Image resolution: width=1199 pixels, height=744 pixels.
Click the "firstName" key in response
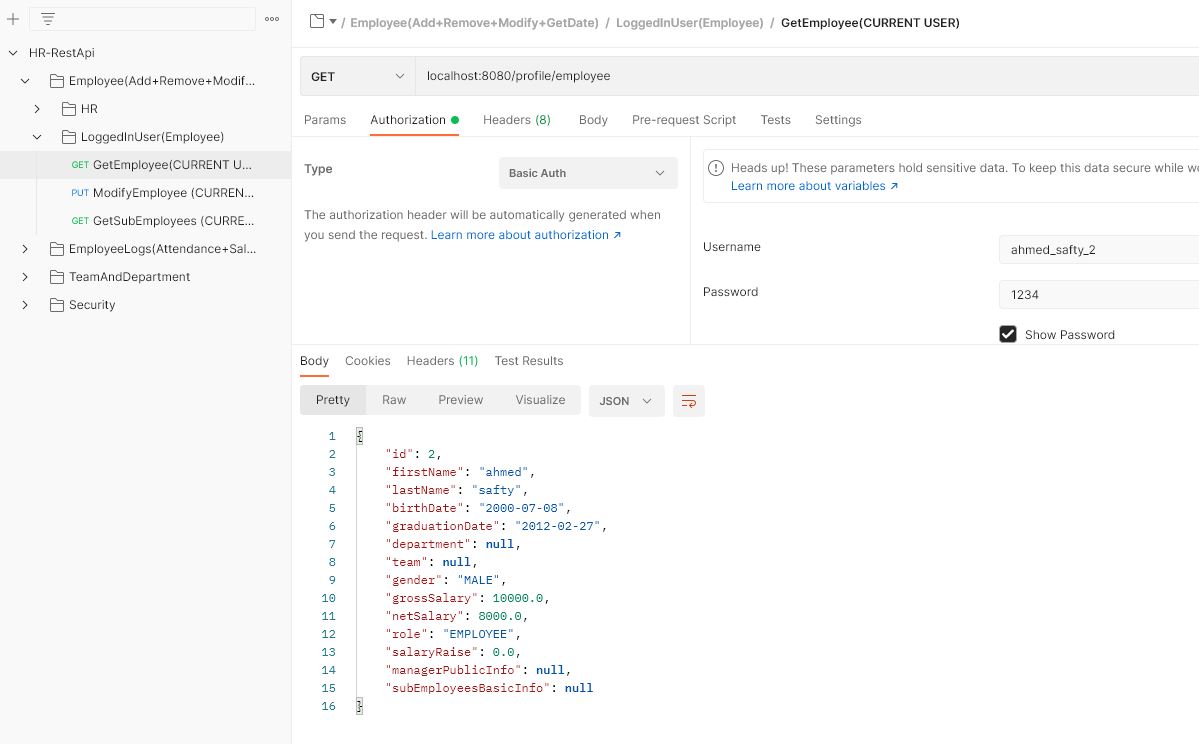tap(425, 472)
